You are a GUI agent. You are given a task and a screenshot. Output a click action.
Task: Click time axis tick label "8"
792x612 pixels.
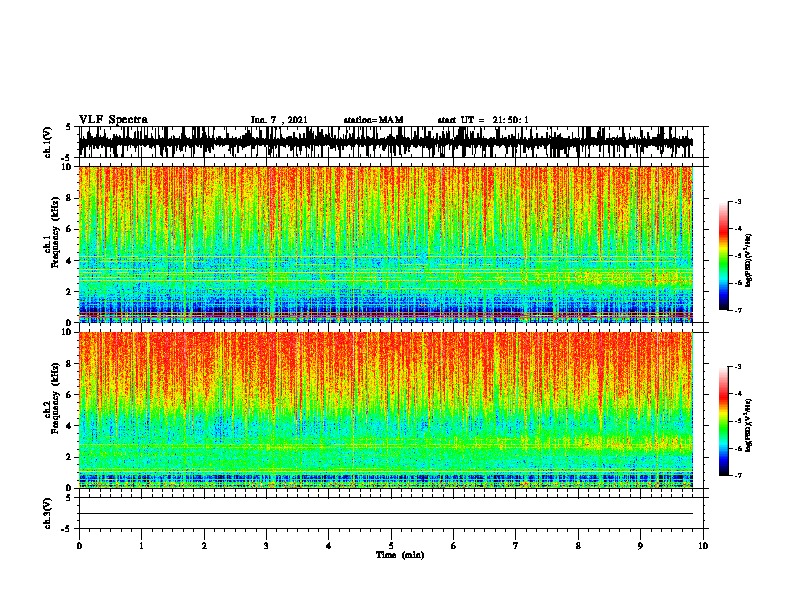tap(578, 546)
